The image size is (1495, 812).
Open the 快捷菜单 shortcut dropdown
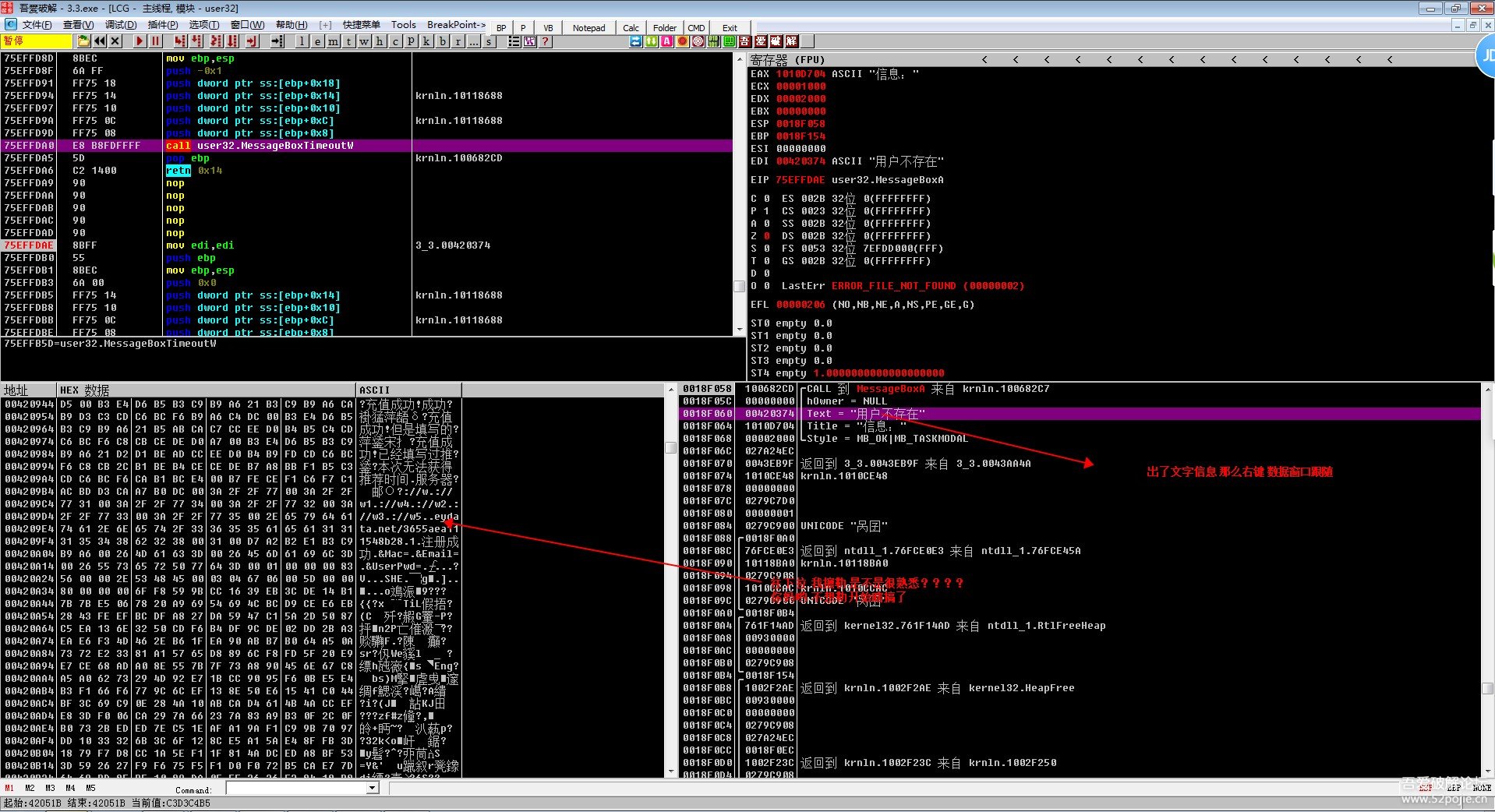361,25
